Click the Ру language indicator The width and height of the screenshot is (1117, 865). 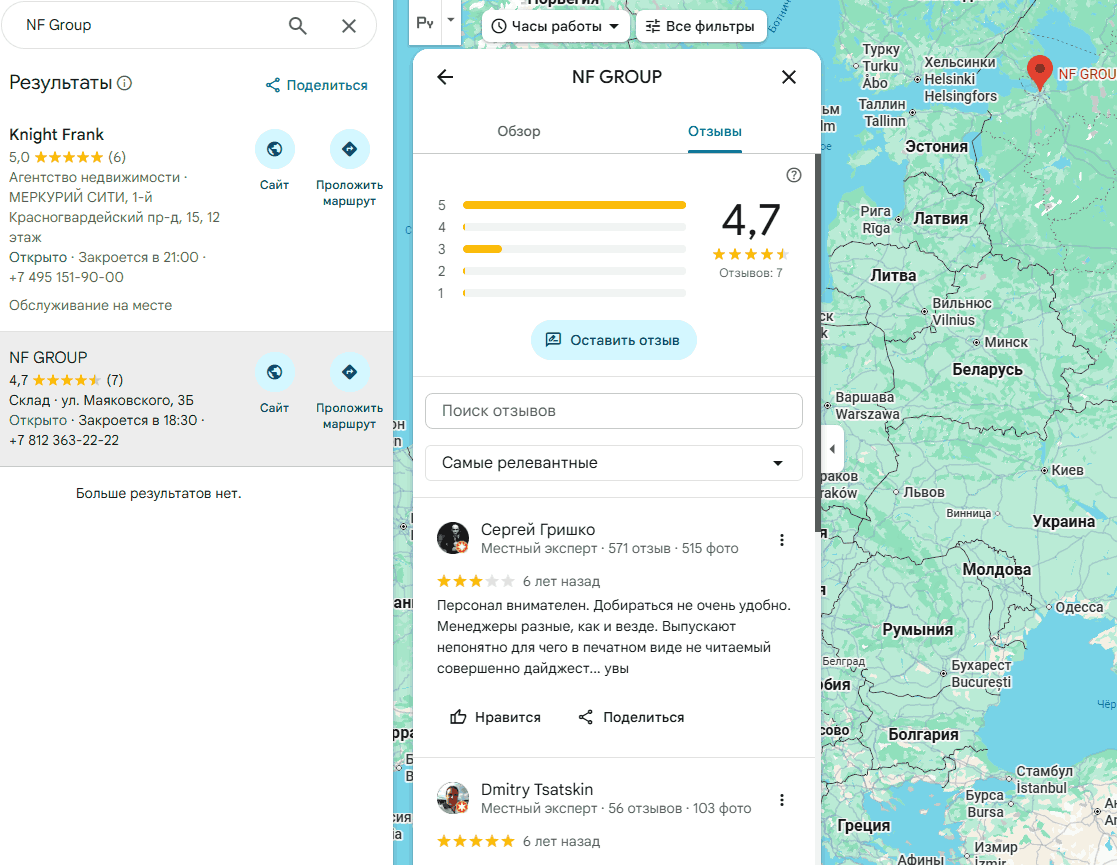click(x=425, y=23)
